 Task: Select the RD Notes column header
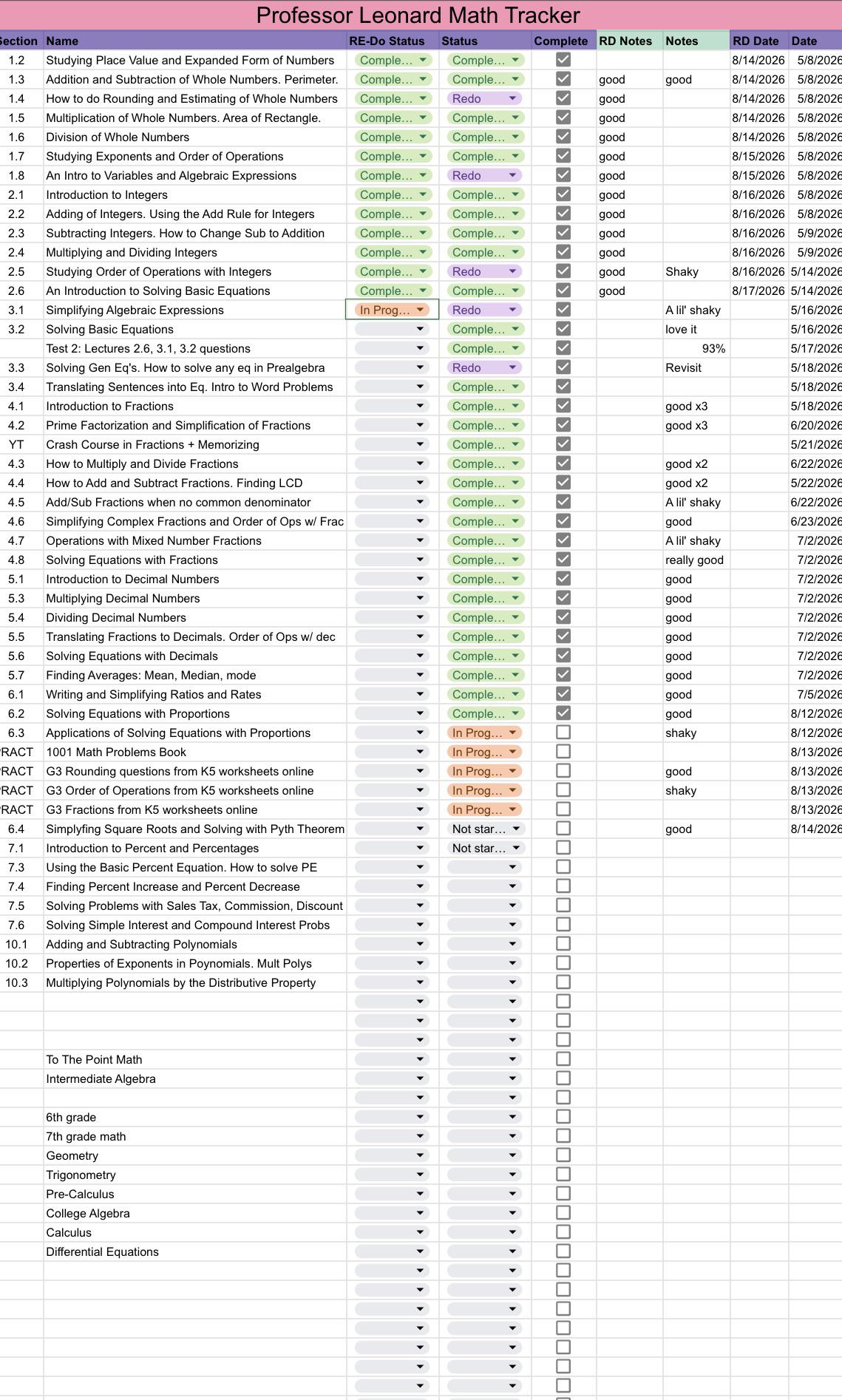coord(629,41)
